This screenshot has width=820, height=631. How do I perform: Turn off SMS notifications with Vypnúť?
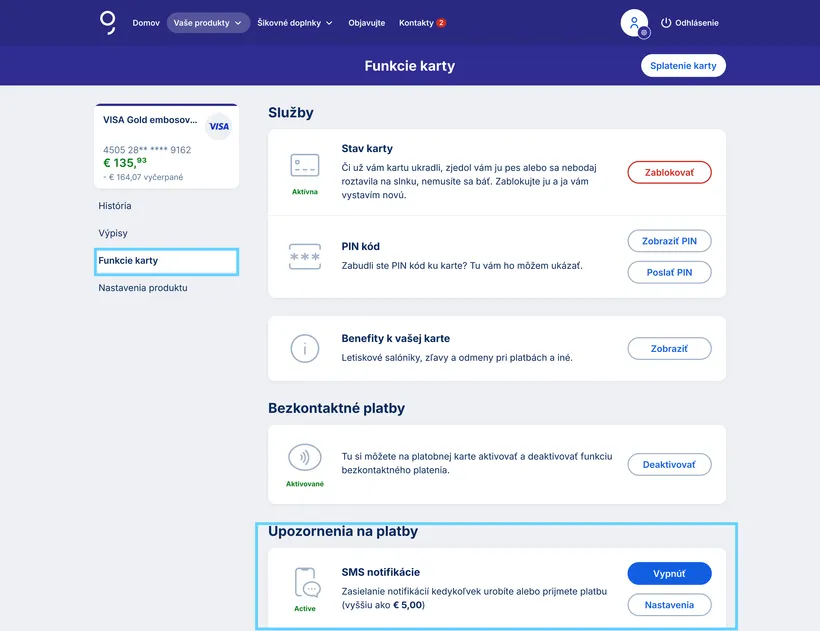(669, 573)
